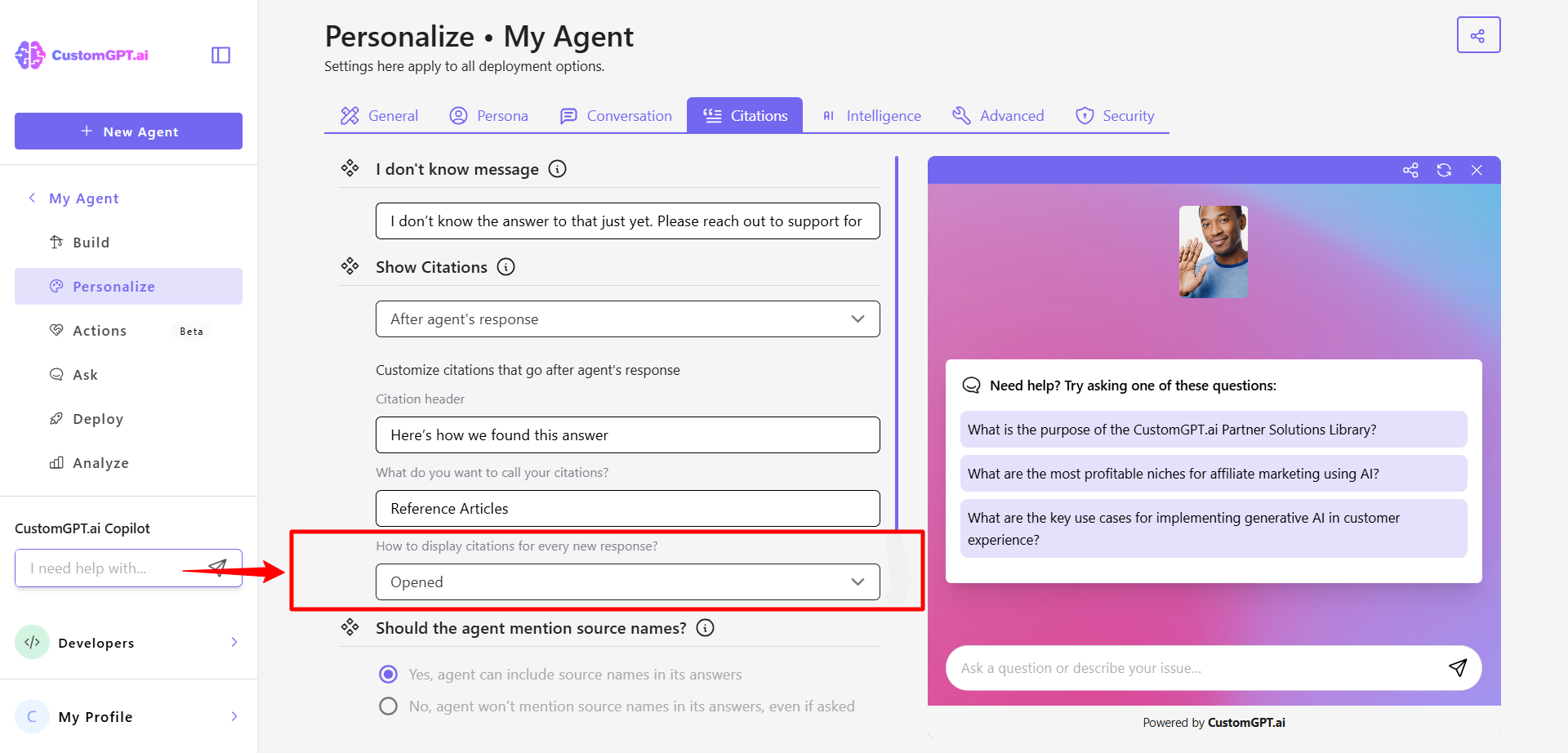Click the CustomGPT.ai brain logo
The height and width of the screenshot is (753, 1568).
coord(30,55)
